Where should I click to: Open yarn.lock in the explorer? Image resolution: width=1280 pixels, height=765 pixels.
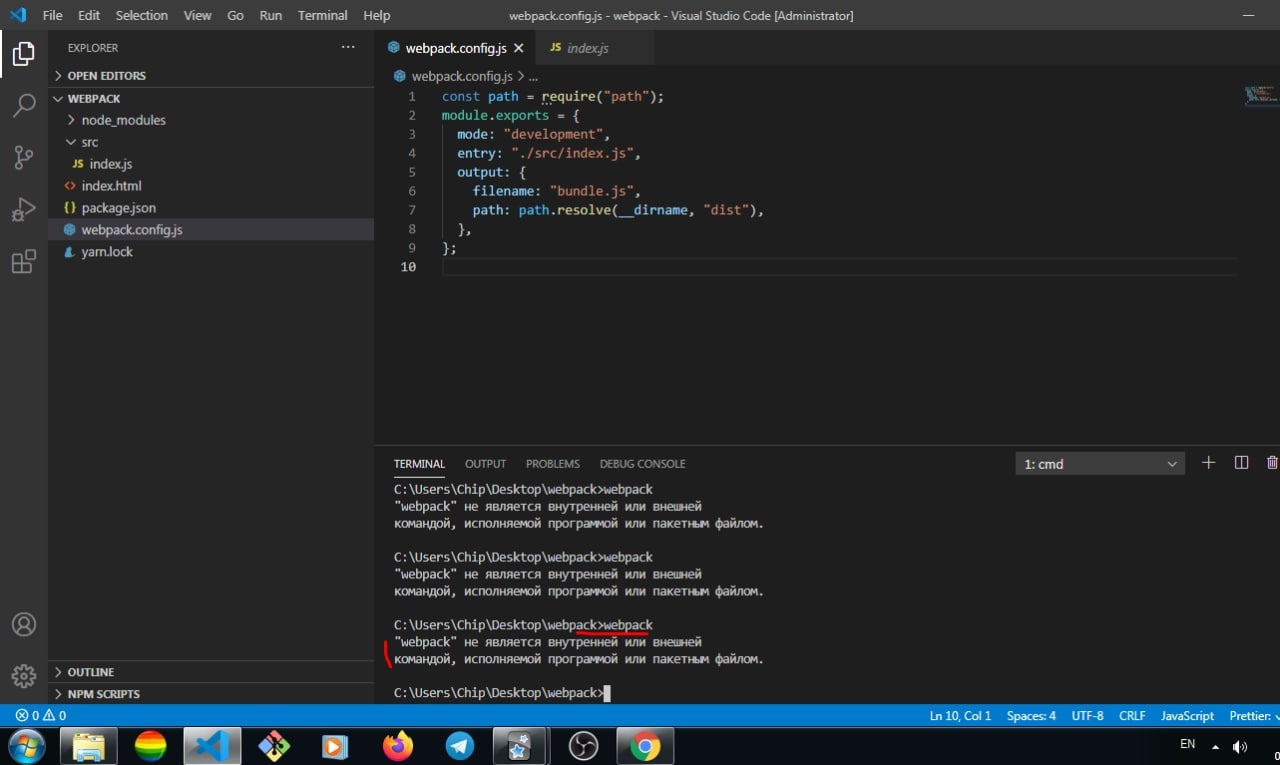point(211,252)
